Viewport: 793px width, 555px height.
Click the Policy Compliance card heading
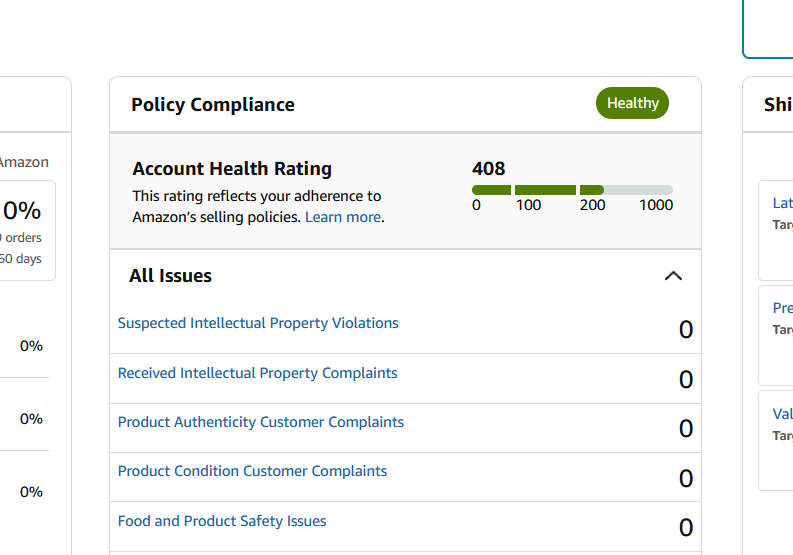tap(213, 105)
